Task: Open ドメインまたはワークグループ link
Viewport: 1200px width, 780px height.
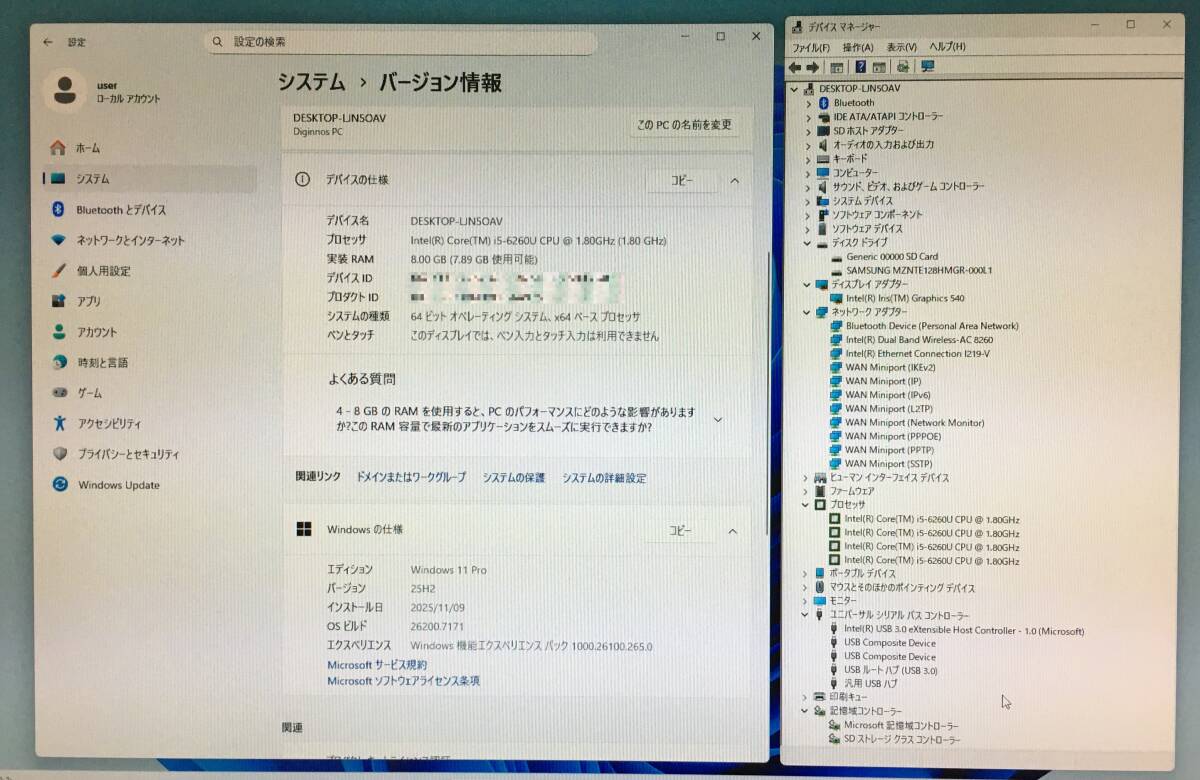Action: pyautogui.click(x=411, y=478)
